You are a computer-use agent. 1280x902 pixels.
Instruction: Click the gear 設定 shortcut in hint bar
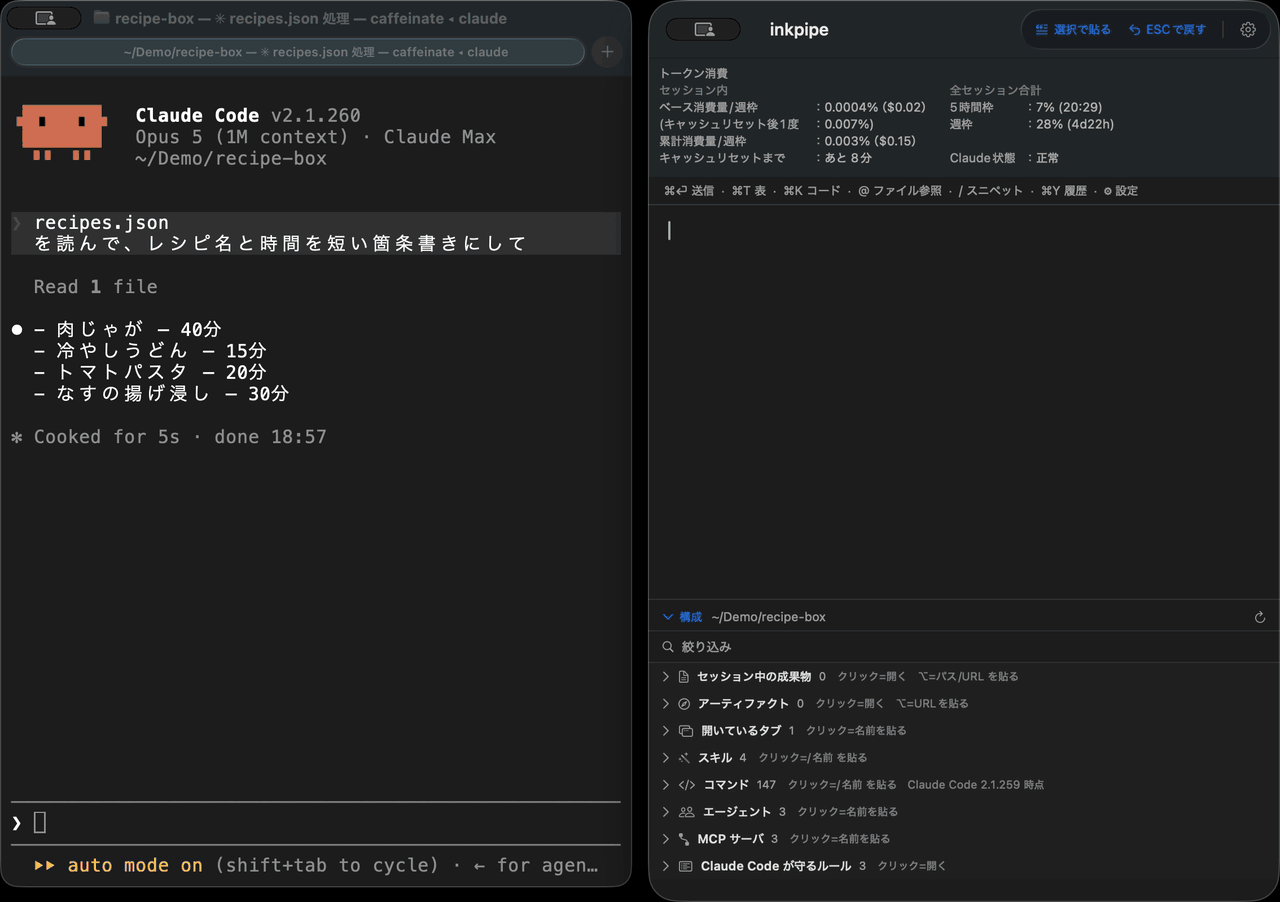coord(1120,191)
